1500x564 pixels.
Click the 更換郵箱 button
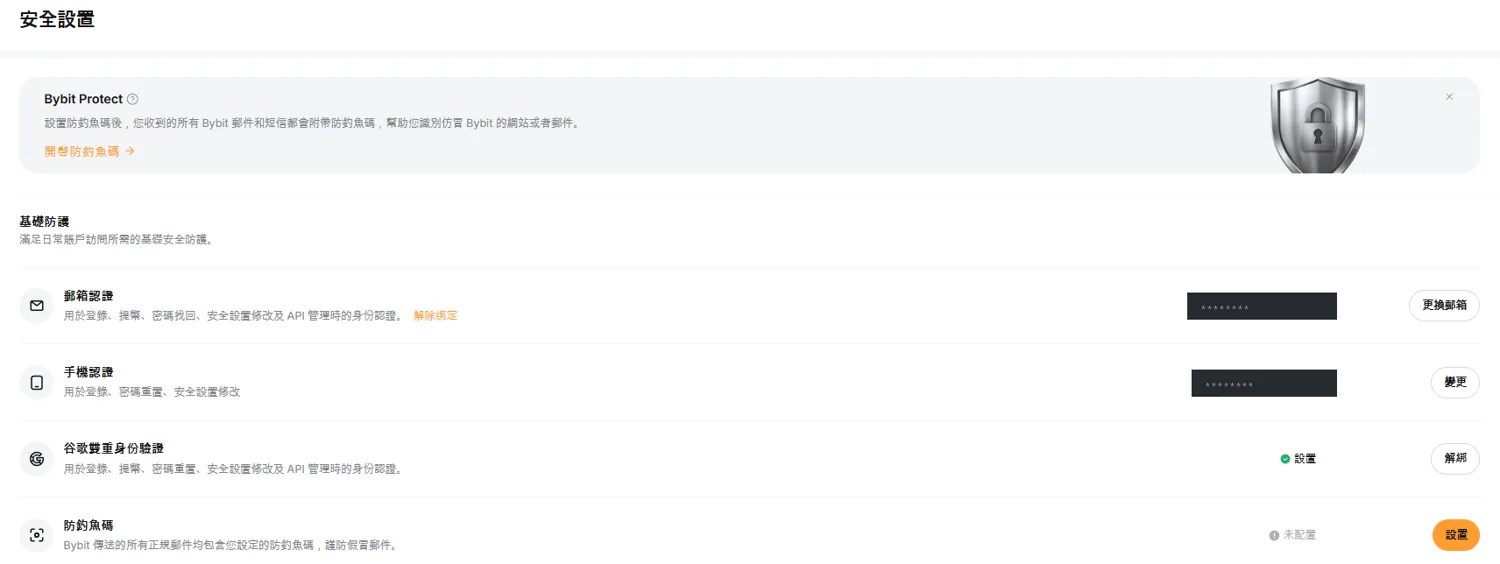point(1444,305)
